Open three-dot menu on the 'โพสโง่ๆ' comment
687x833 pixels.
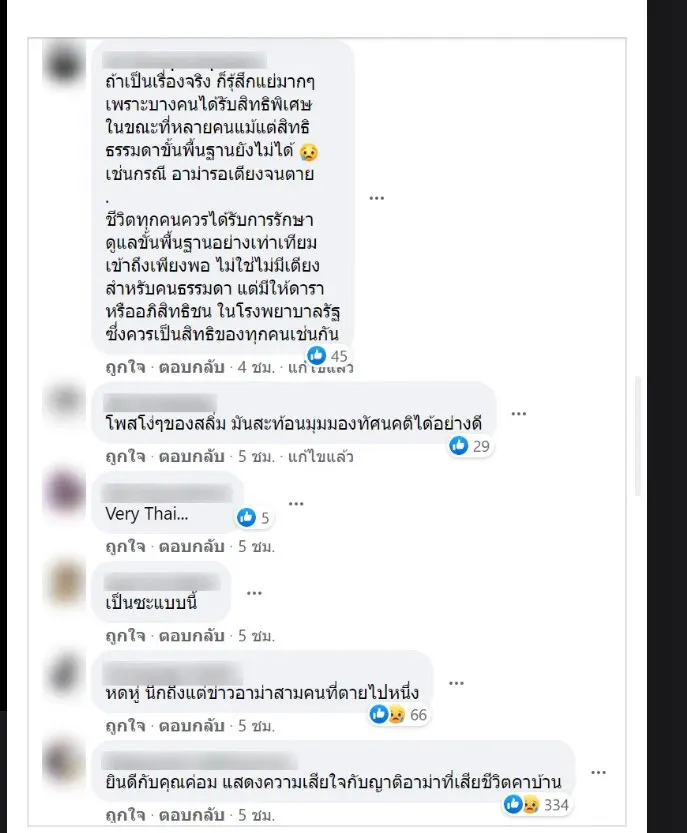coord(518,414)
